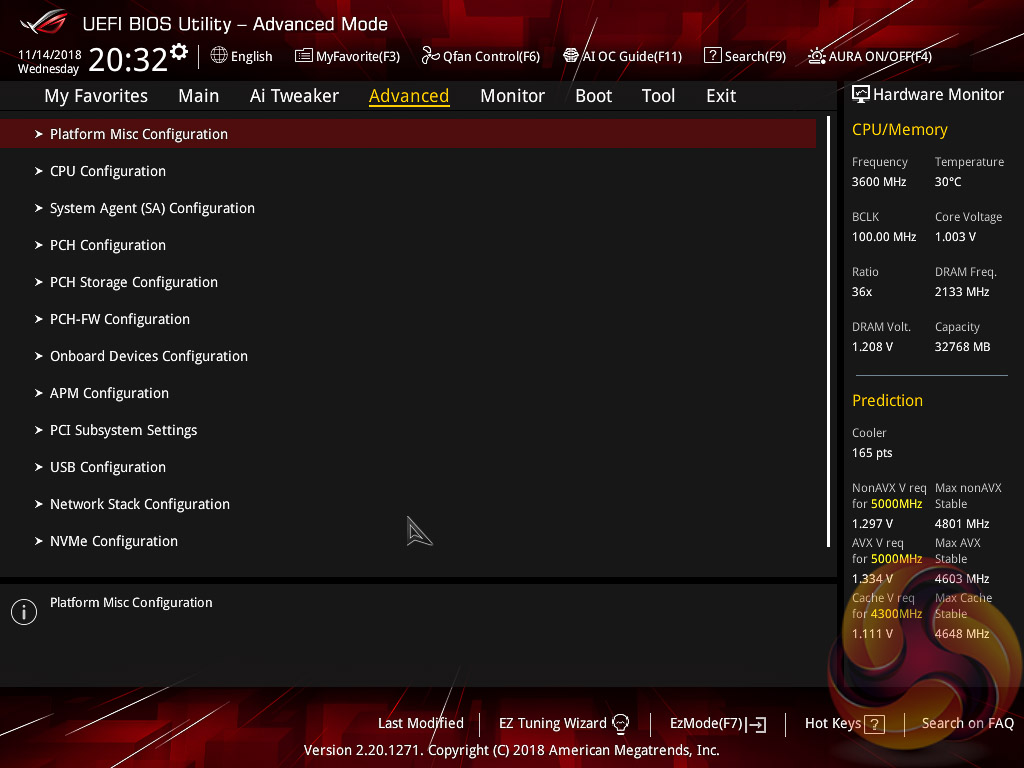Click the English language button
Viewport: 1024px width, 768px height.
tap(242, 56)
